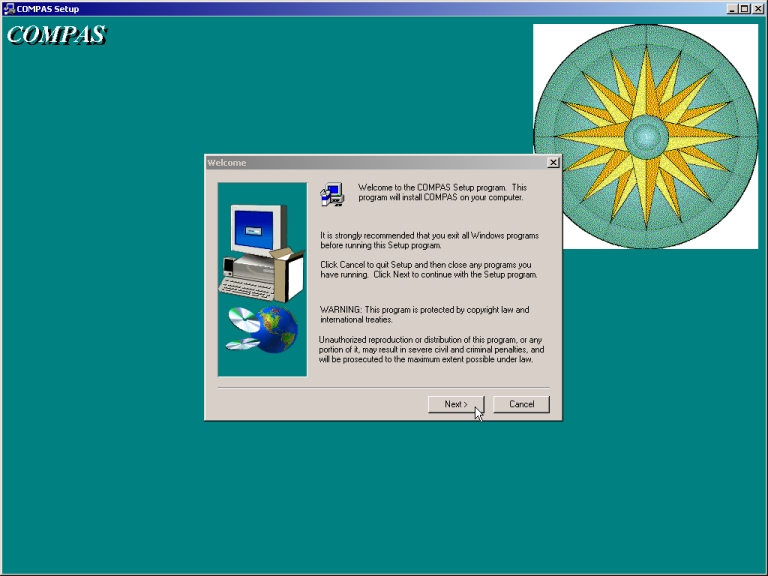The width and height of the screenshot is (768, 576).
Task: Click the "WARNING: This program is protected" text
Action: tap(424, 314)
